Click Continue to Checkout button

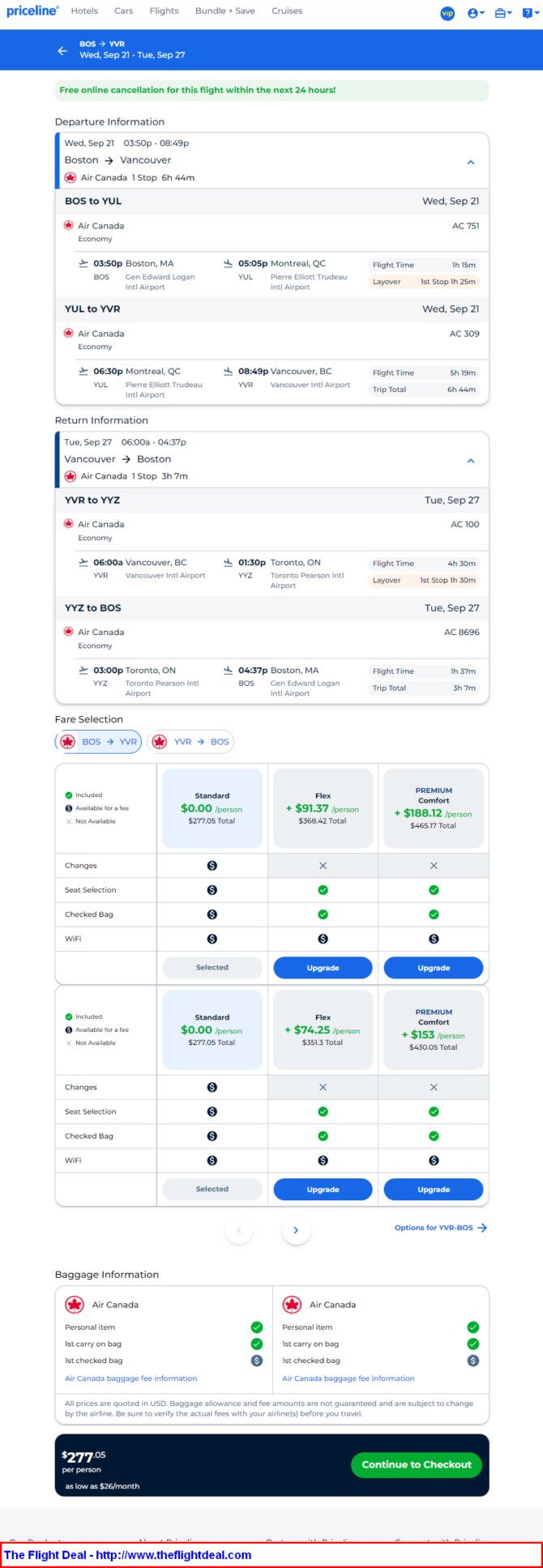tap(417, 1464)
